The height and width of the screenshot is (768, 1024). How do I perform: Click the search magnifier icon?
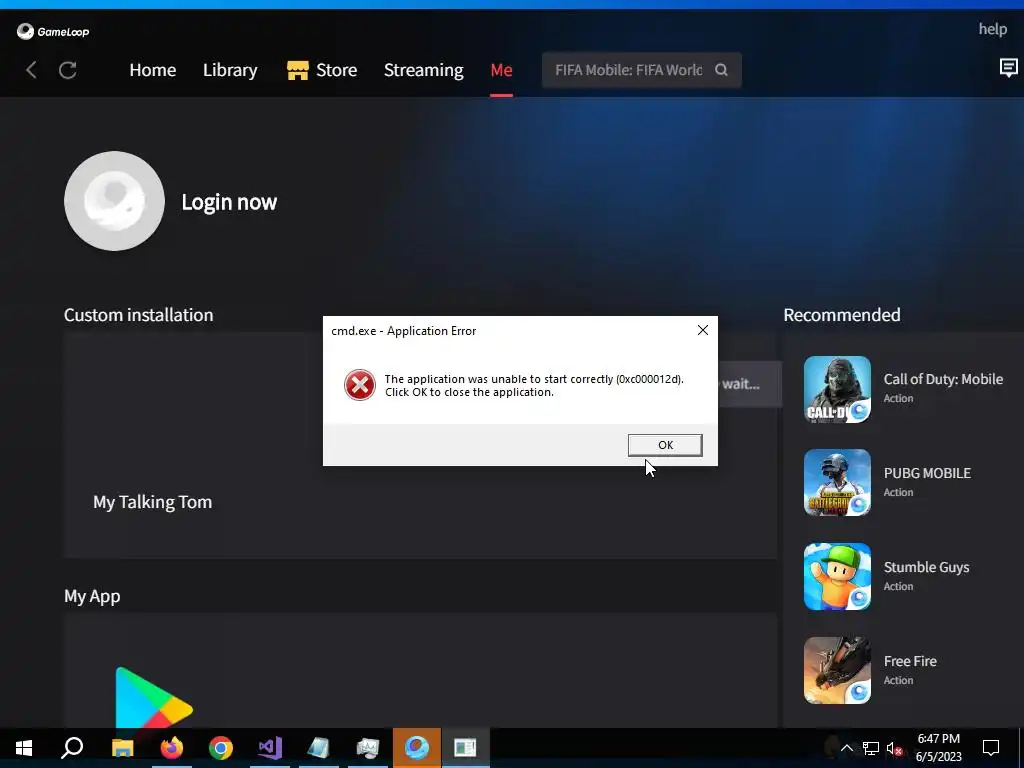pos(721,70)
